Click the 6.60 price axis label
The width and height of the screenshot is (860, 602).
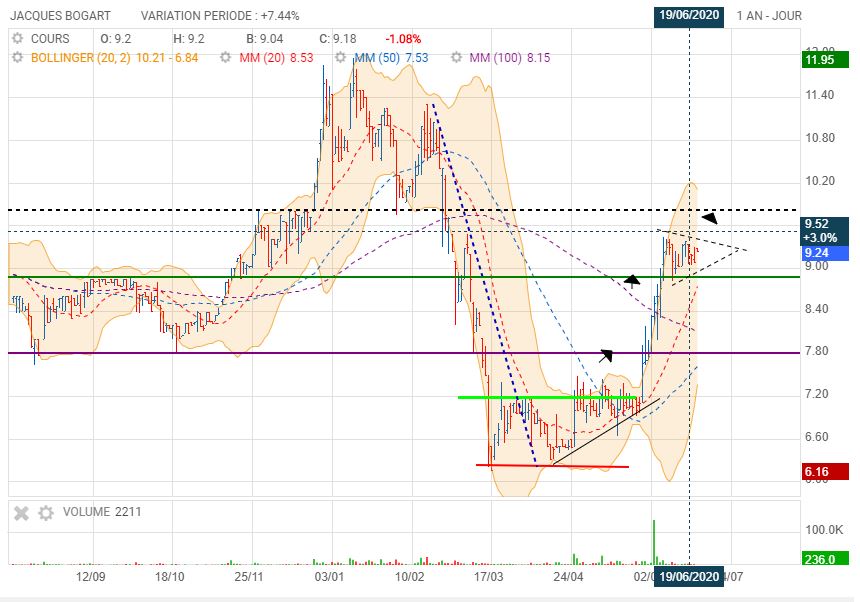pyautogui.click(x=817, y=436)
